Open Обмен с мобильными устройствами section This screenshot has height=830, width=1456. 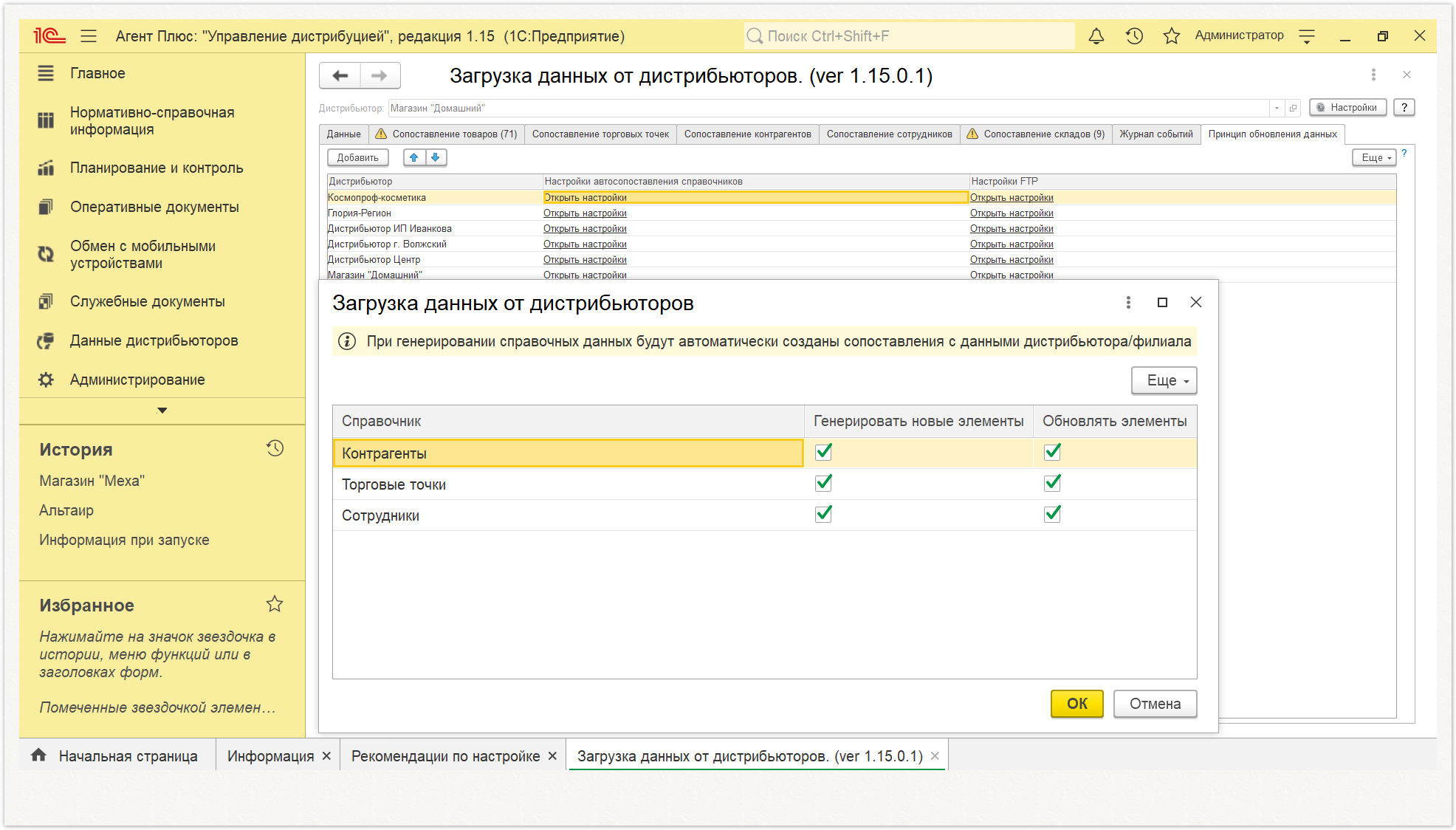[x=142, y=255]
